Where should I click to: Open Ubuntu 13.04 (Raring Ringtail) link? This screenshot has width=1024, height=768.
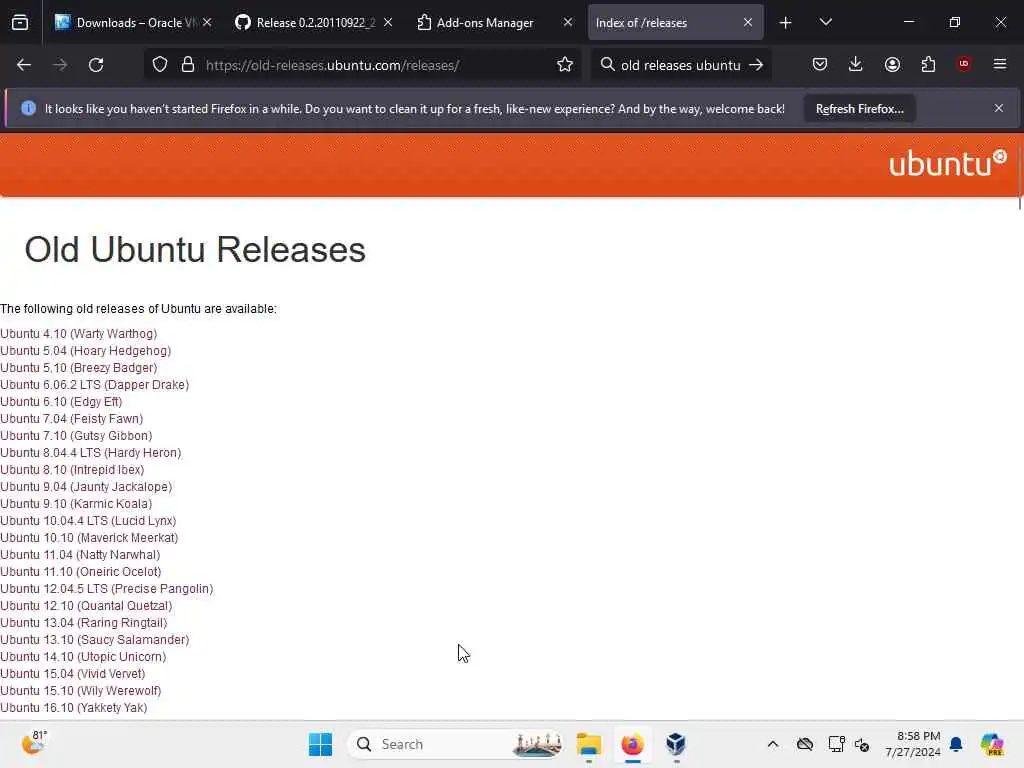pyautogui.click(x=84, y=622)
